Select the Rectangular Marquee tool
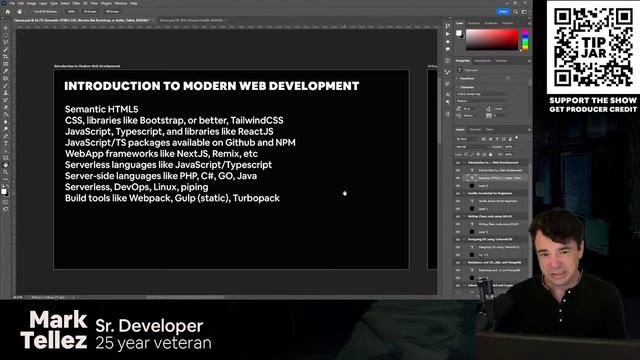 point(5,35)
